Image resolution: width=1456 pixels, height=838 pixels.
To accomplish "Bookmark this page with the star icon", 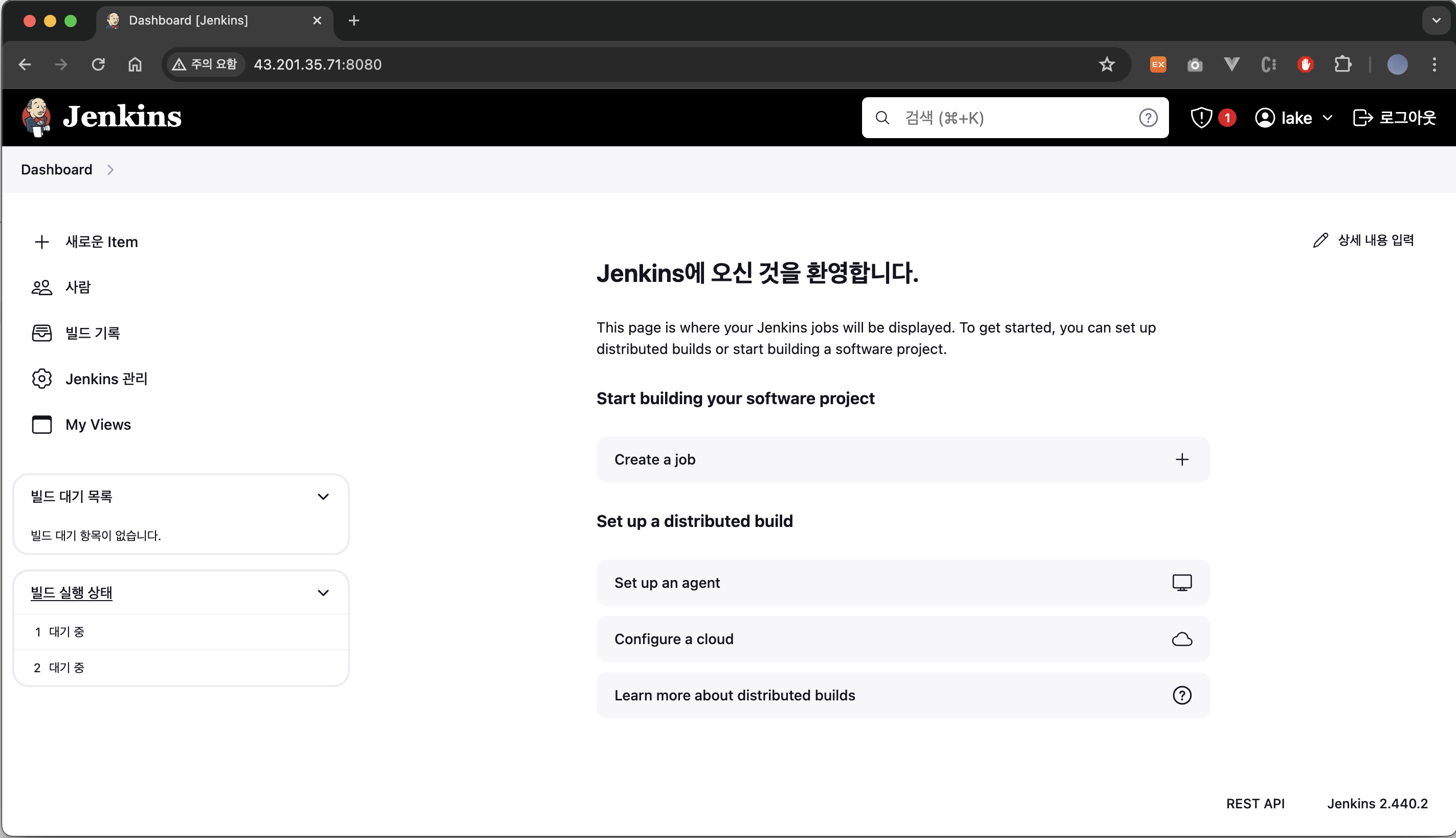I will (1107, 64).
